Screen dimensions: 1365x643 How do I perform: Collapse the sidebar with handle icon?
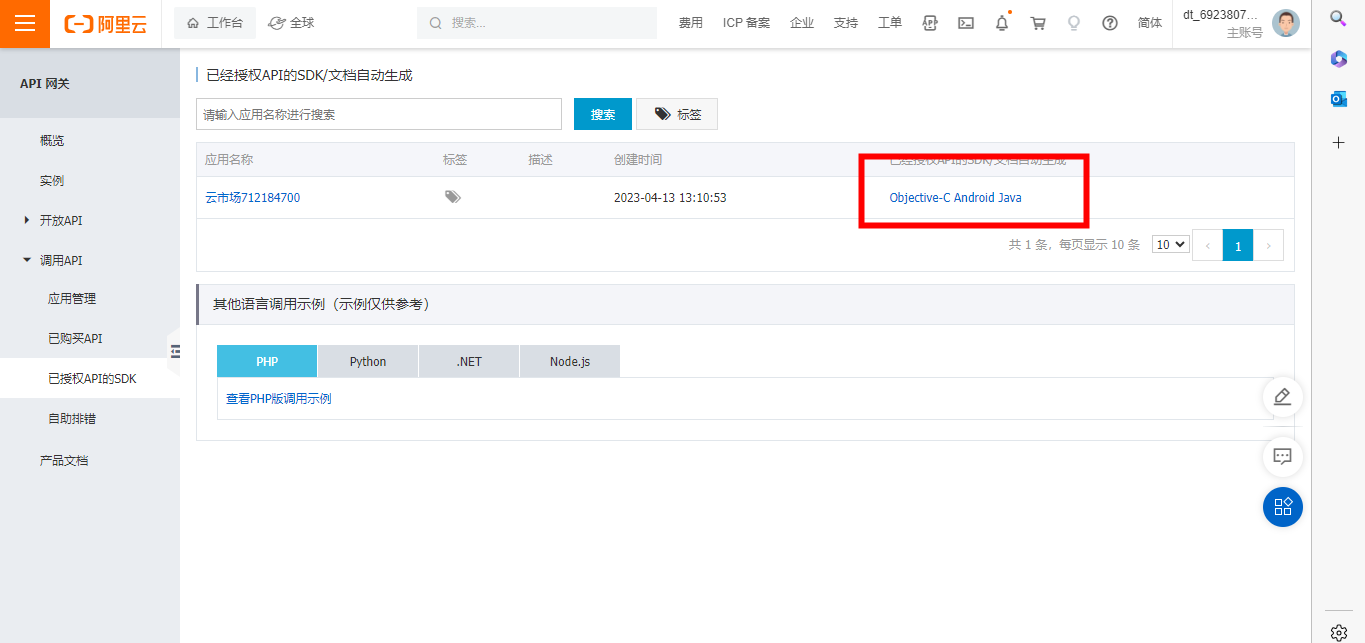coord(175,351)
